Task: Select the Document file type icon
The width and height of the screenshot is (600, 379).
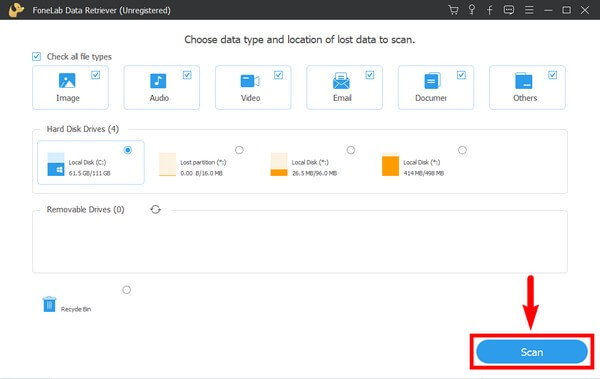Action: [x=432, y=81]
